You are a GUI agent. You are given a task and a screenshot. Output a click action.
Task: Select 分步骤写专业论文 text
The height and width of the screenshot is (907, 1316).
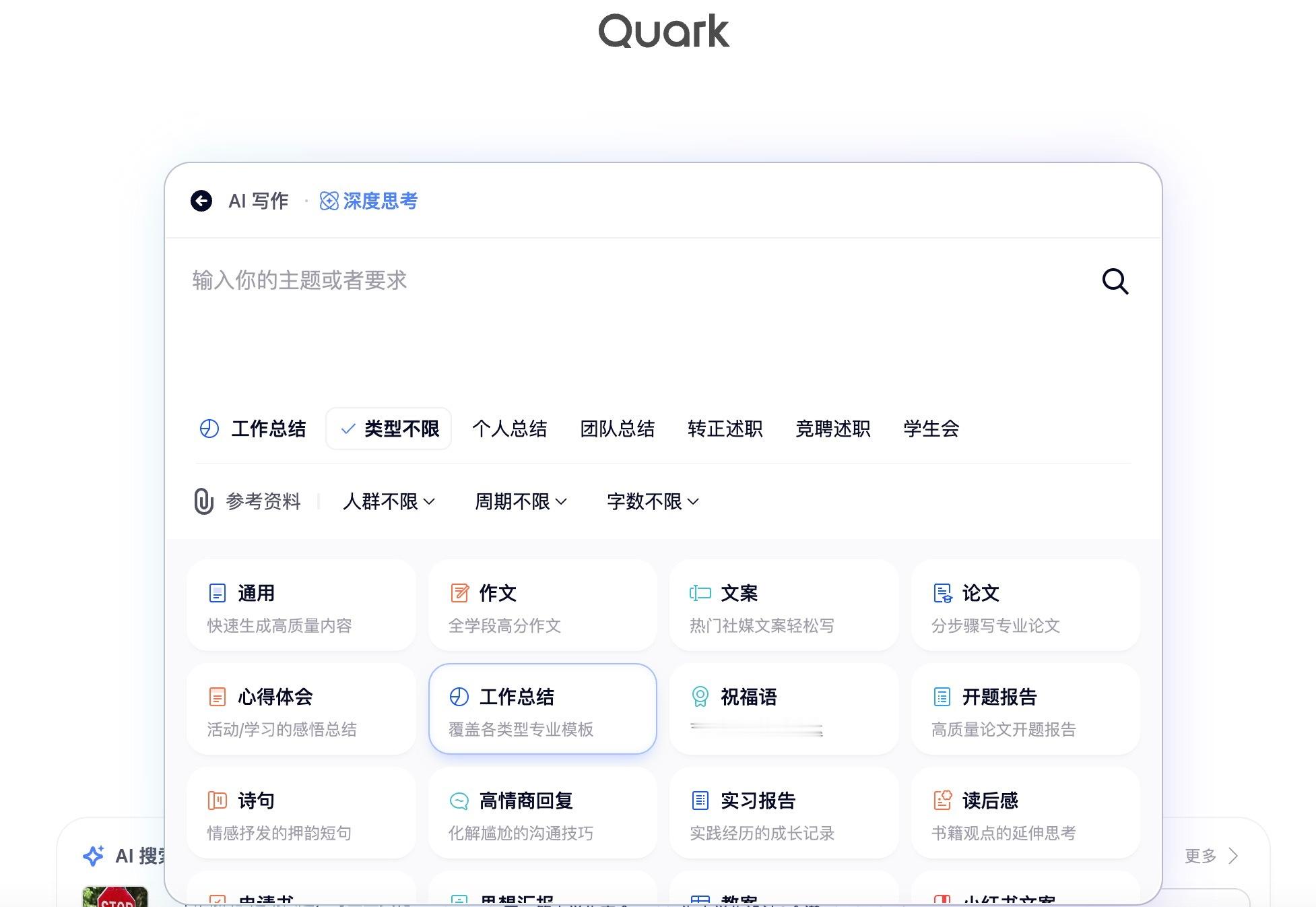point(996,626)
